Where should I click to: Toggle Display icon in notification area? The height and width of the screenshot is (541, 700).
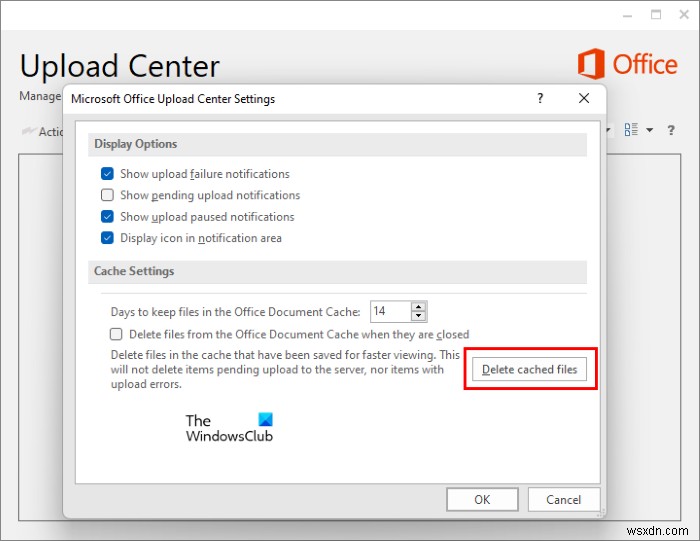click(x=107, y=238)
